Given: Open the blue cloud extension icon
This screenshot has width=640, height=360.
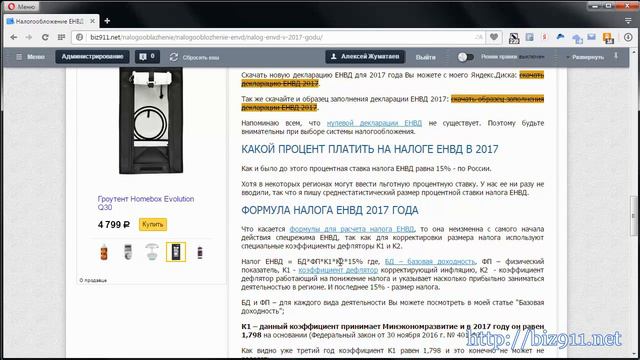Looking at the screenshot, I should click(560, 37).
